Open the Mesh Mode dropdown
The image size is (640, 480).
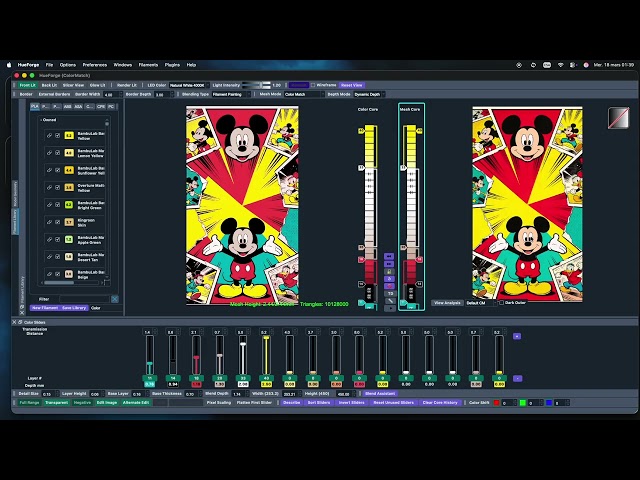tap(304, 94)
